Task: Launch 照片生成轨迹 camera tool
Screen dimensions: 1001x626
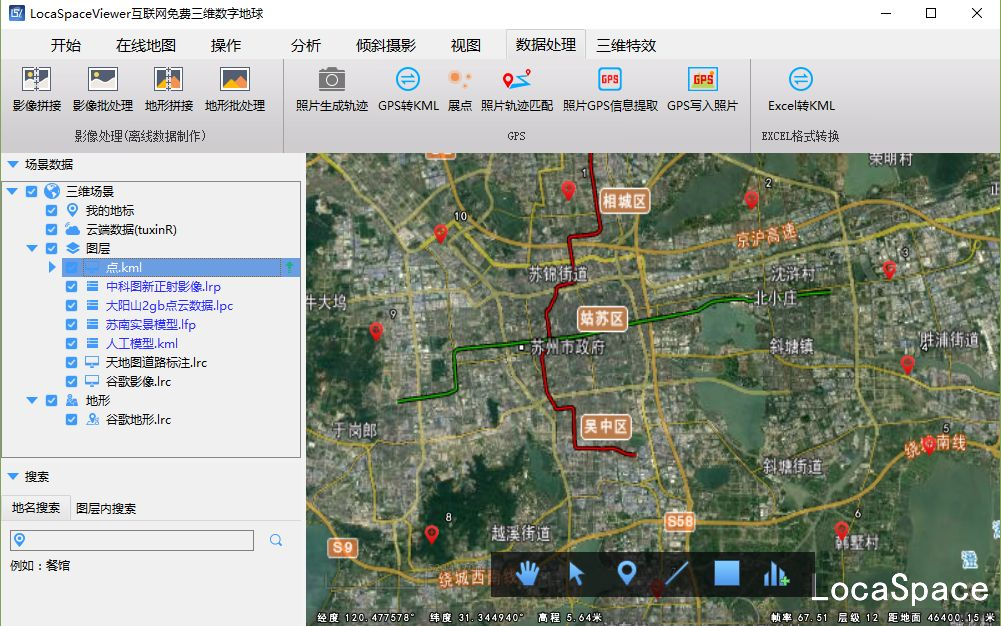Action: (331, 89)
